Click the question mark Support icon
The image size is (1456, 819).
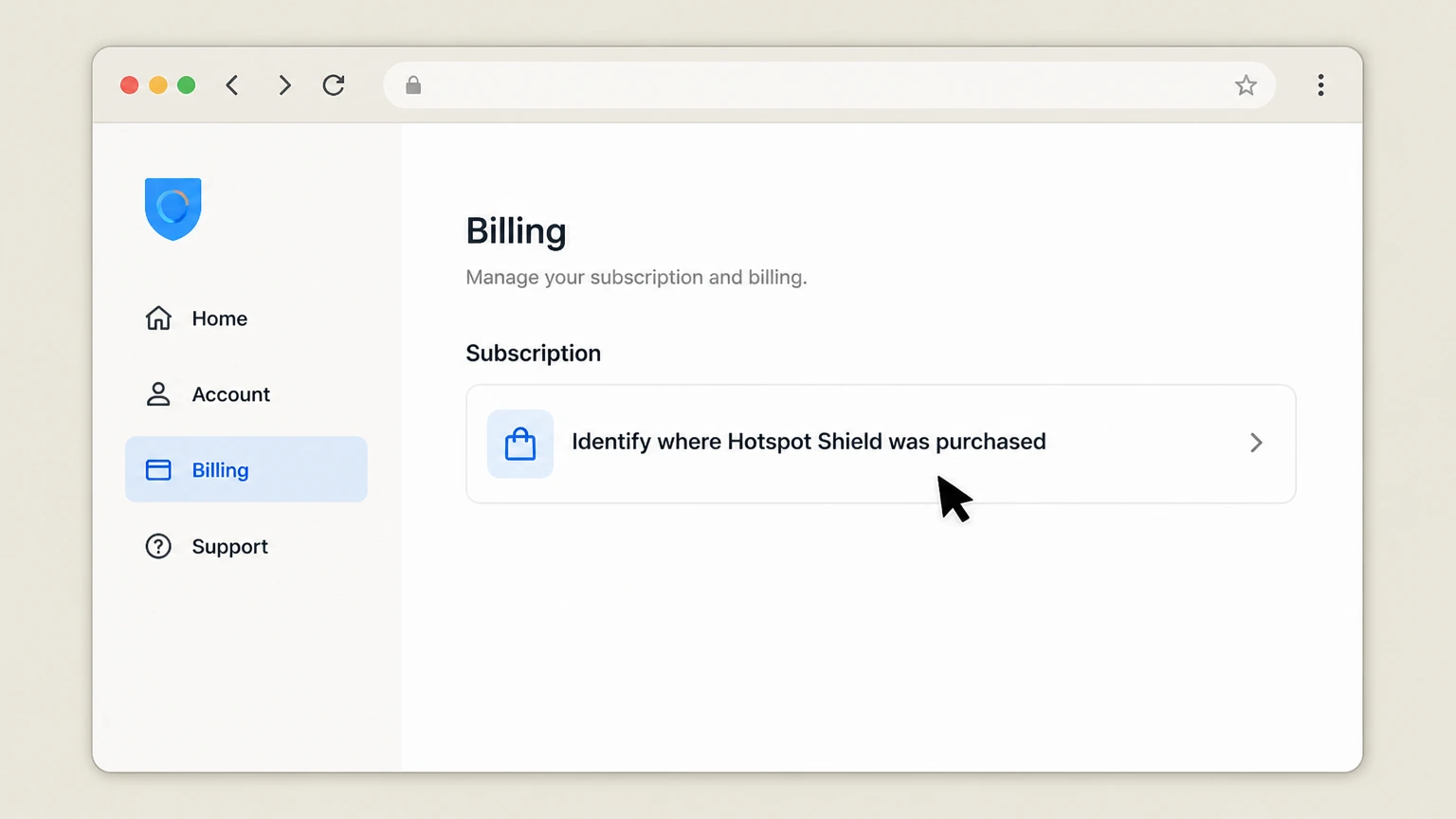(158, 547)
